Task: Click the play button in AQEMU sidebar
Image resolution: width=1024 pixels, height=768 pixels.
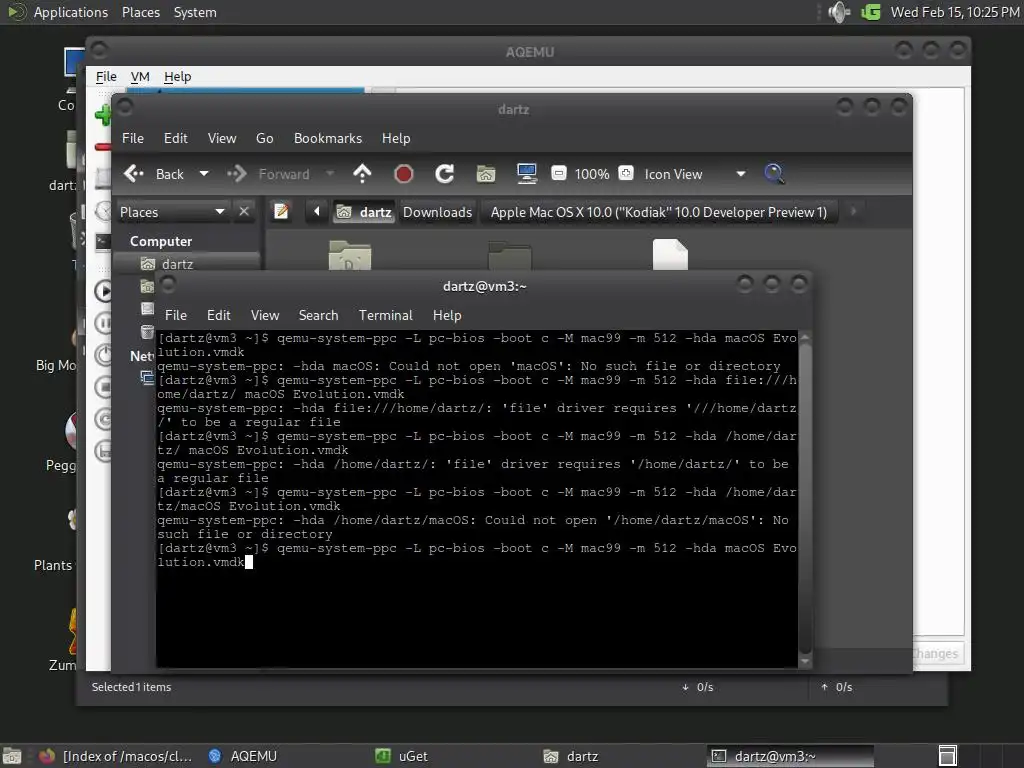Action: 103,291
